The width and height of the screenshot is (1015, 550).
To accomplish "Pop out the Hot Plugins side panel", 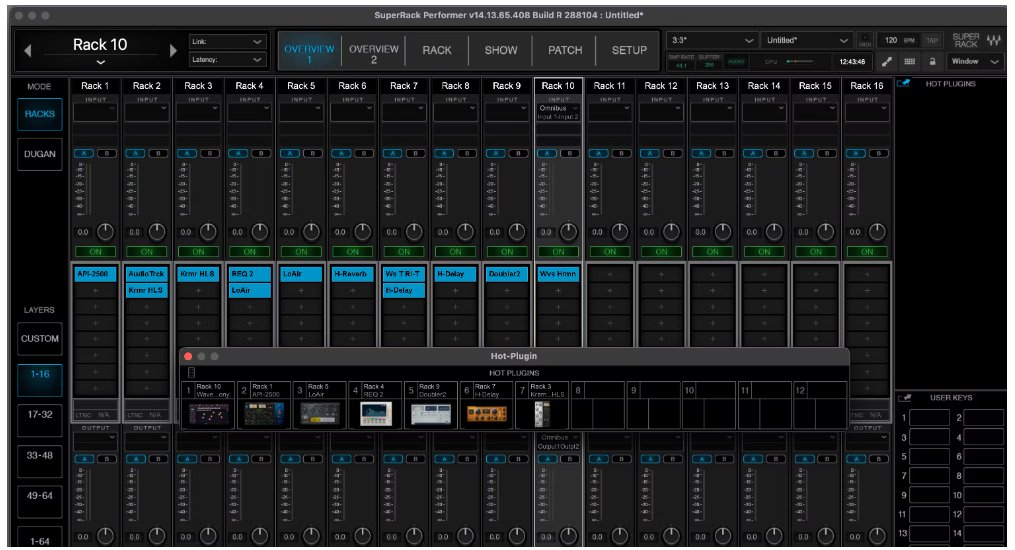I will click(904, 83).
